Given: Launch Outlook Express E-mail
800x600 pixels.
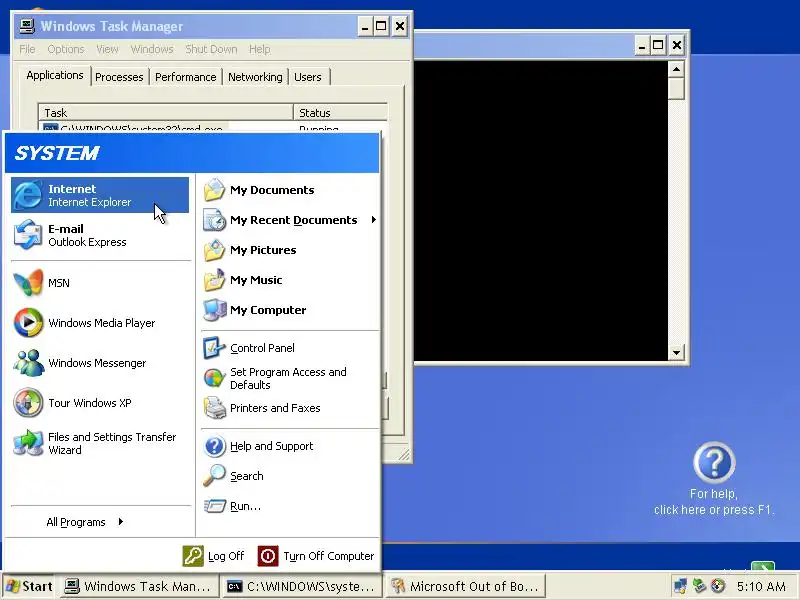Looking at the screenshot, I should point(100,235).
